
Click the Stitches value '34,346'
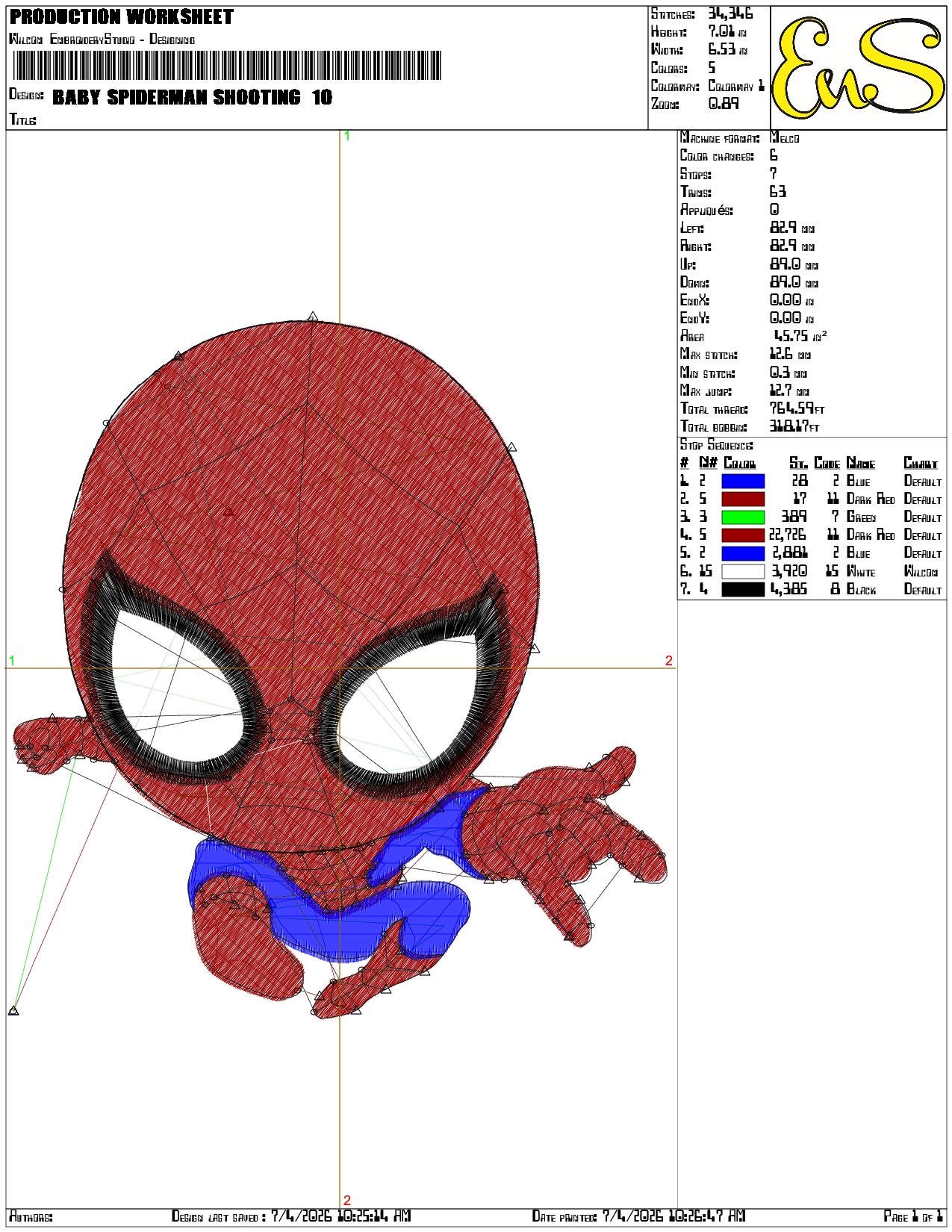730,13
